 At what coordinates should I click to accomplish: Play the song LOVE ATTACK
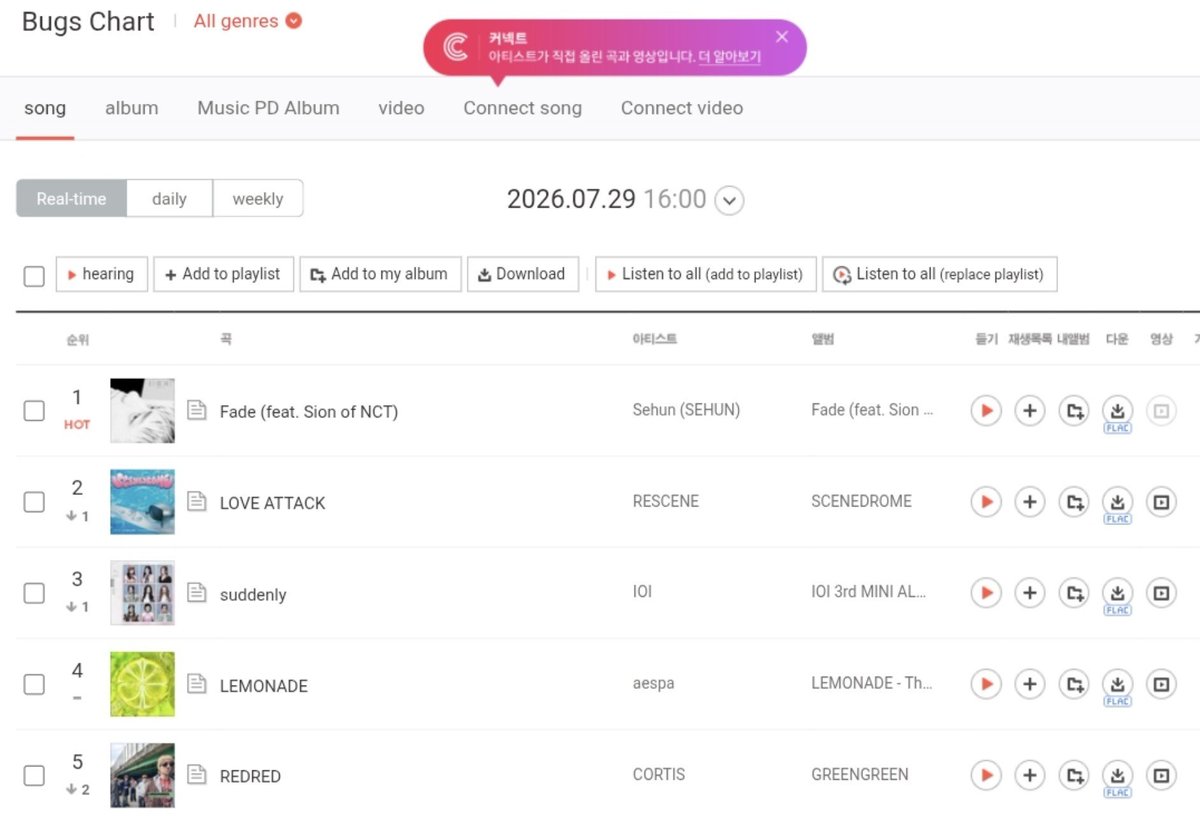pyautogui.click(x=986, y=501)
